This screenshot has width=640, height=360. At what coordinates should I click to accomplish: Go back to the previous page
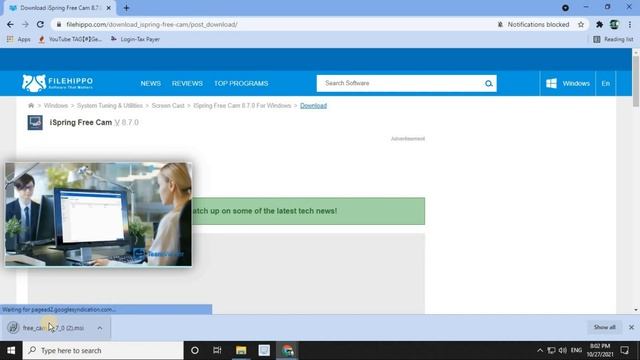pos(10,24)
